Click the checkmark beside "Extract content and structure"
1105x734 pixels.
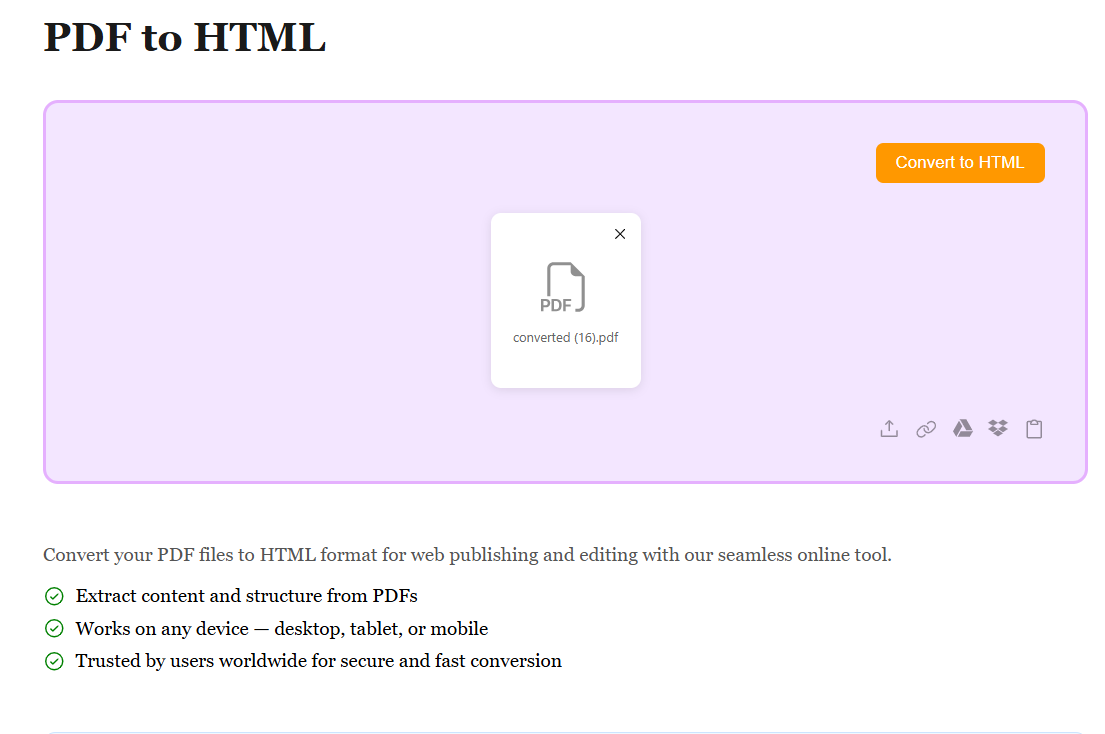54,597
